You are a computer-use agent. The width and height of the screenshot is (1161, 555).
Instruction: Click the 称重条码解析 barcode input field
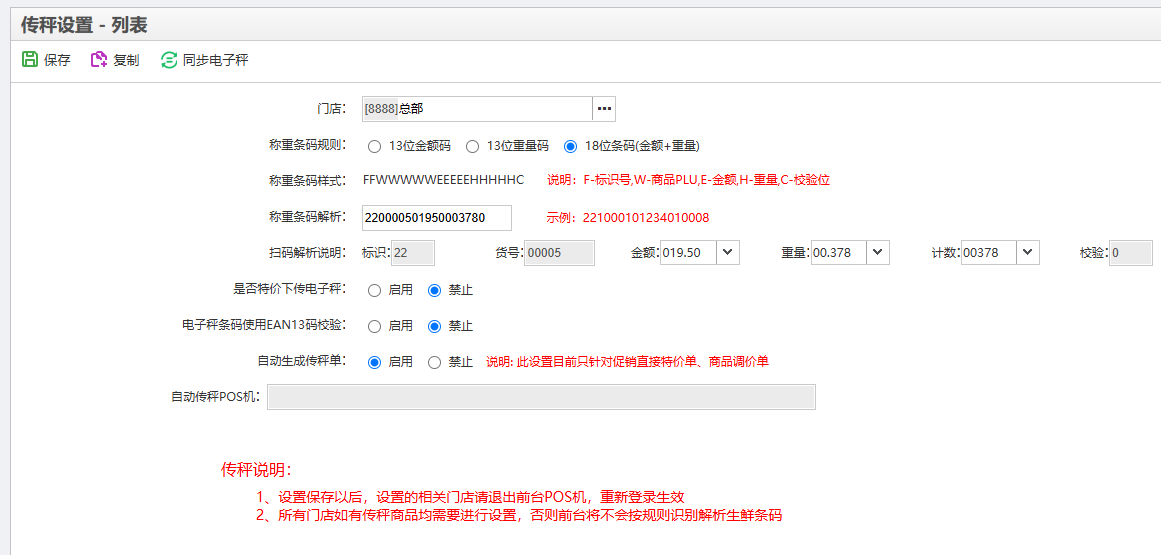tap(437, 218)
